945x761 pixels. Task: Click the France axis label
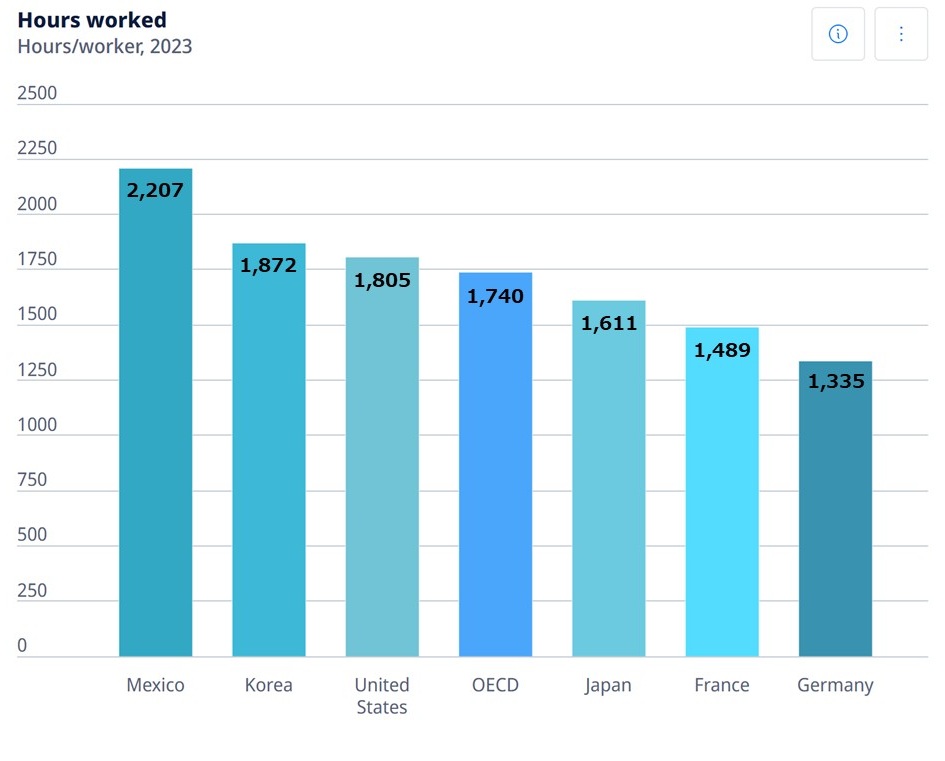pos(722,685)
